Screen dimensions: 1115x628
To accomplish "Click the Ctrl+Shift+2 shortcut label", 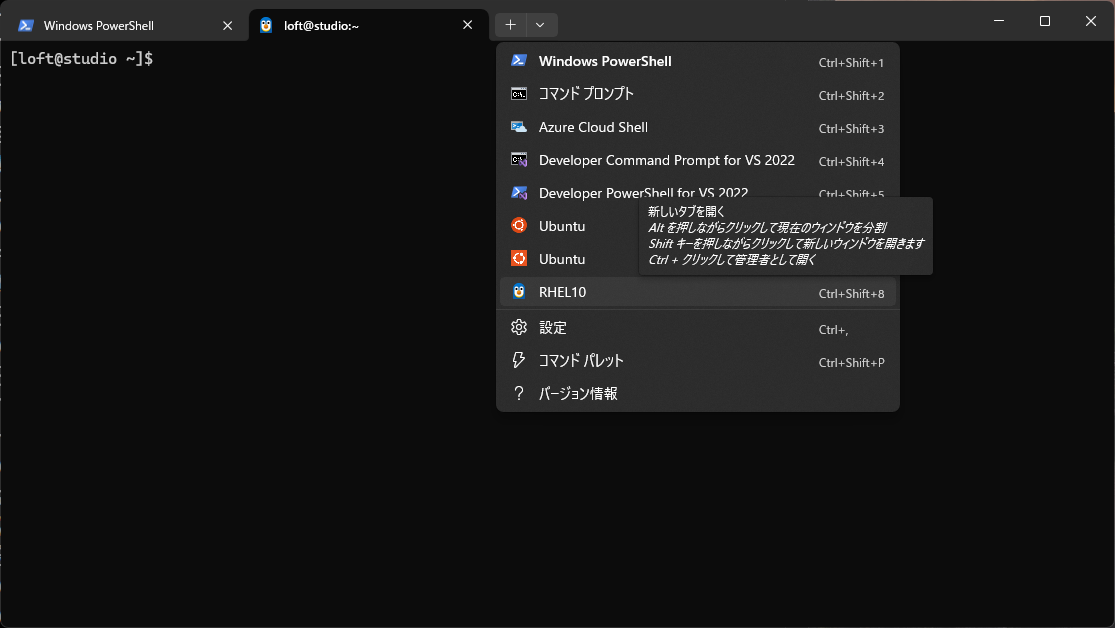I will (x=851, y=95).
